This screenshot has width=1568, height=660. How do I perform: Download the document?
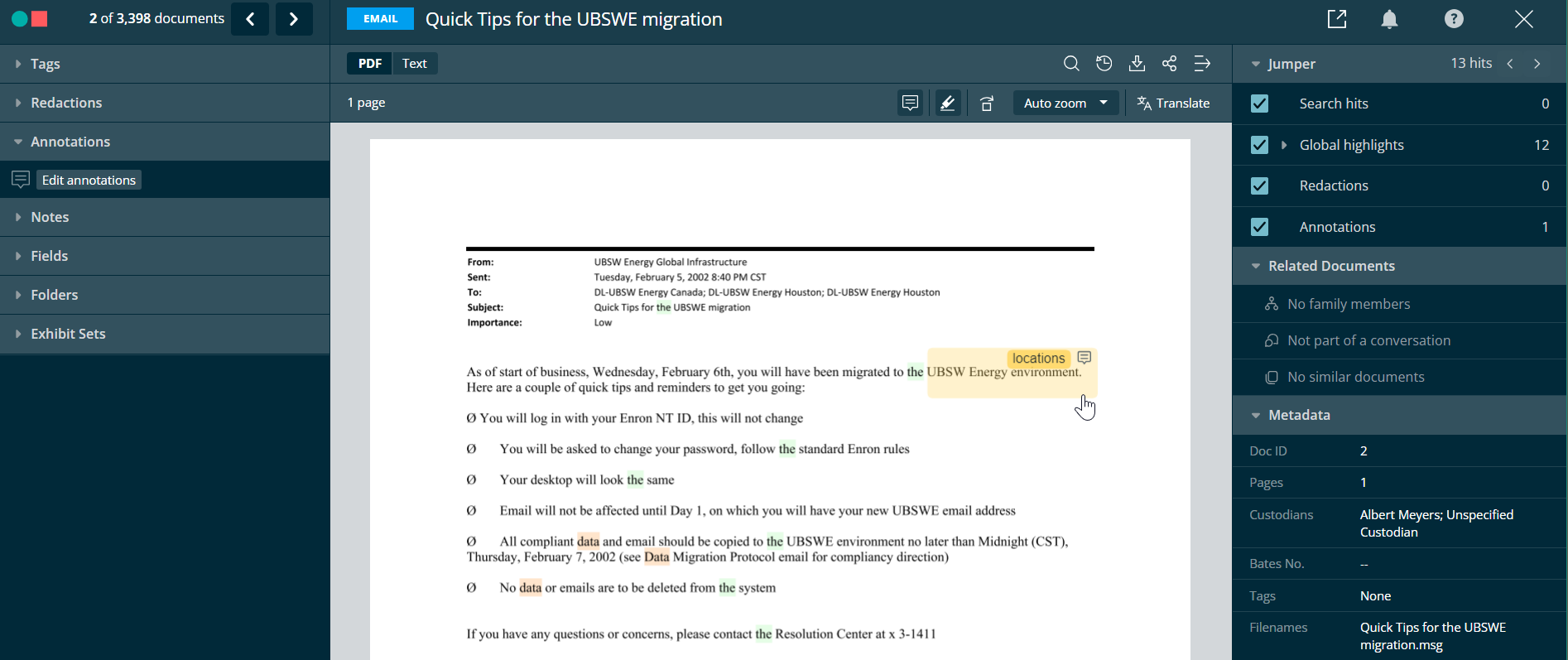point(1137,64)
